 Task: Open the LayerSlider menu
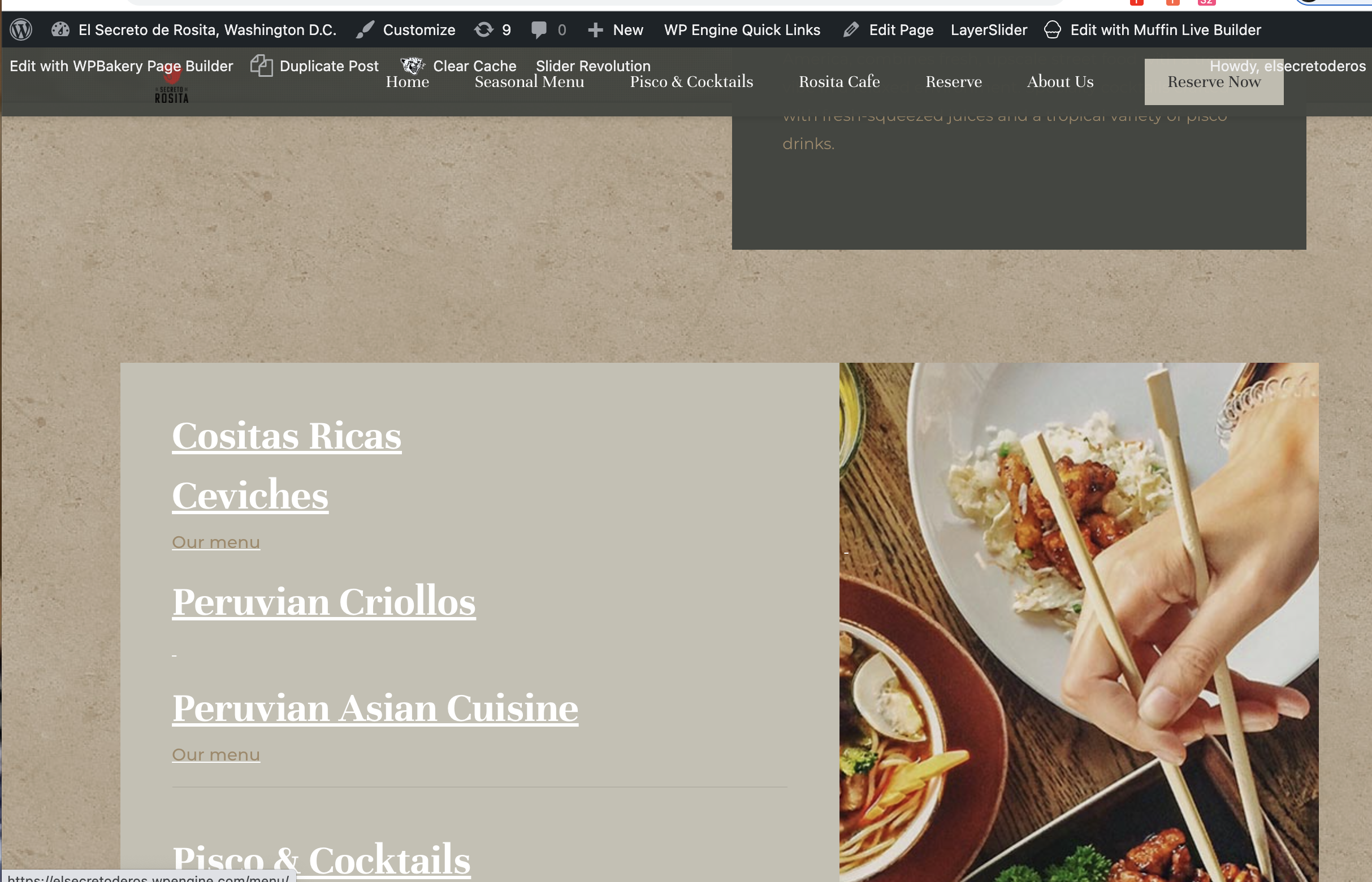[x=989, y=30]
